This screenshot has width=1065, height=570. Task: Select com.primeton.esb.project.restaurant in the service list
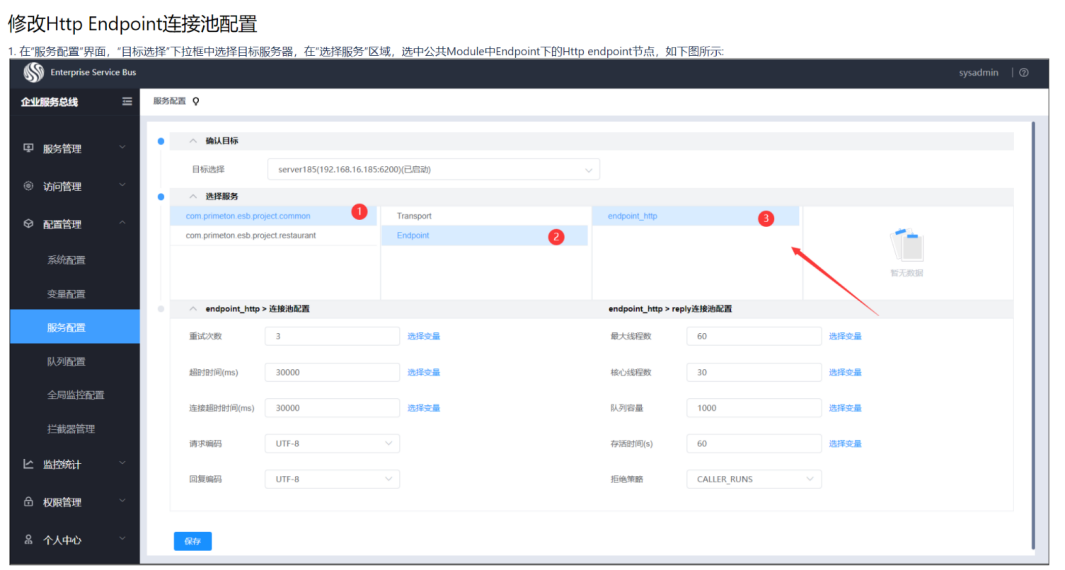click(x=251, y=236)
